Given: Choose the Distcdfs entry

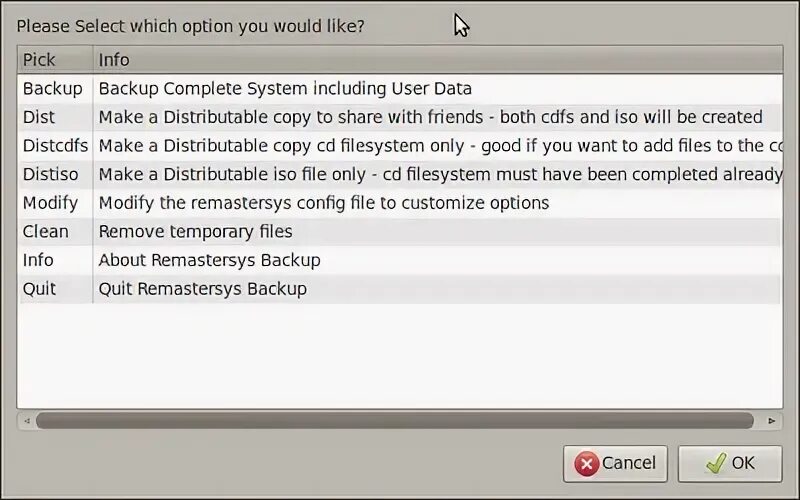Looking at the screenshot, I should pyautogui.click(x=55, y=146).
